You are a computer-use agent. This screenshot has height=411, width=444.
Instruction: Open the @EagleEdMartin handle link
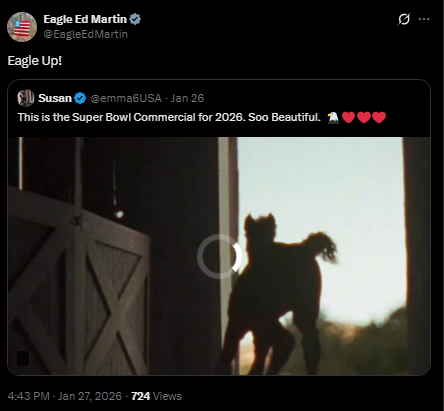point(86,34)
